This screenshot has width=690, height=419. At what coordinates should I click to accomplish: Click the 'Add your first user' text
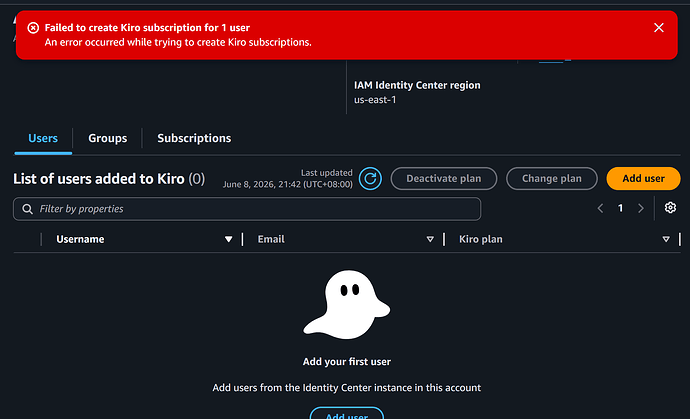[x=347, y=362]
